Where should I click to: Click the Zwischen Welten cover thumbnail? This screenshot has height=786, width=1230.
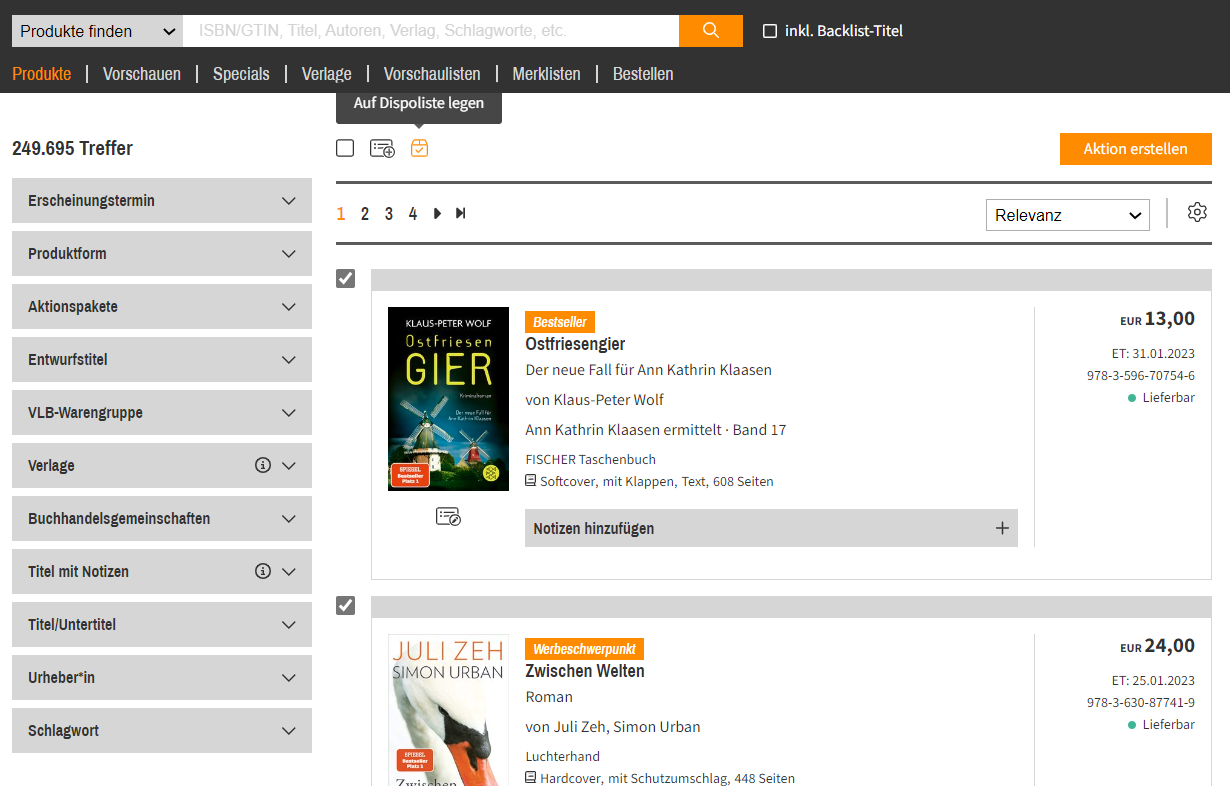tap(448, 710)
